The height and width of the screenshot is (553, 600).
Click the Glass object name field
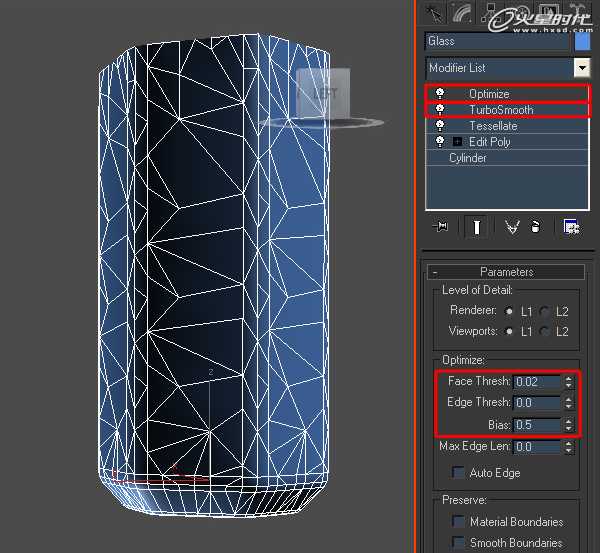497,41
